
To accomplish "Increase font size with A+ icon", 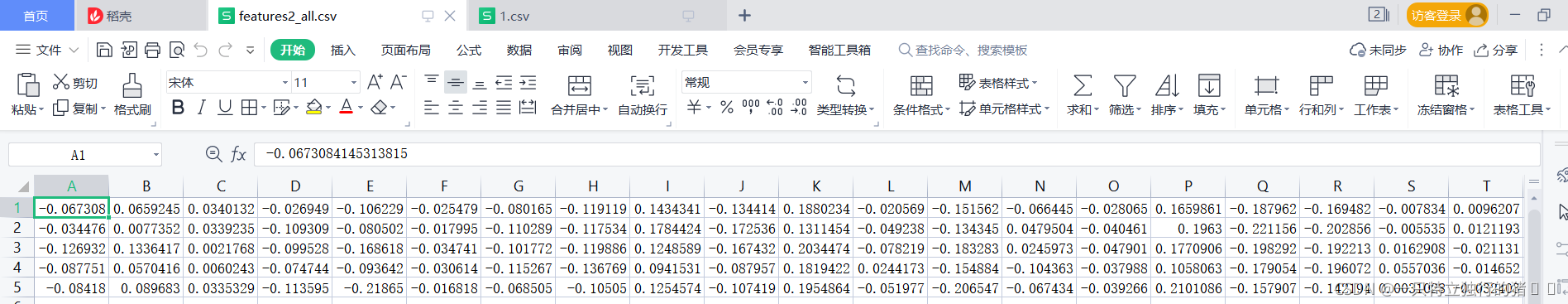I will [x=375, y=82].
